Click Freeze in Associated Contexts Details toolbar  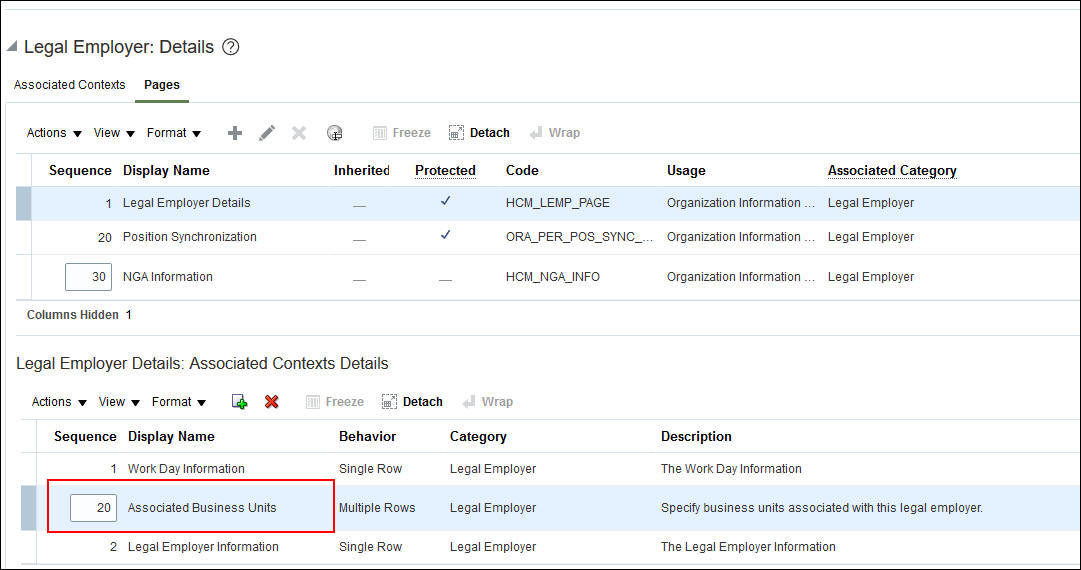335,401
